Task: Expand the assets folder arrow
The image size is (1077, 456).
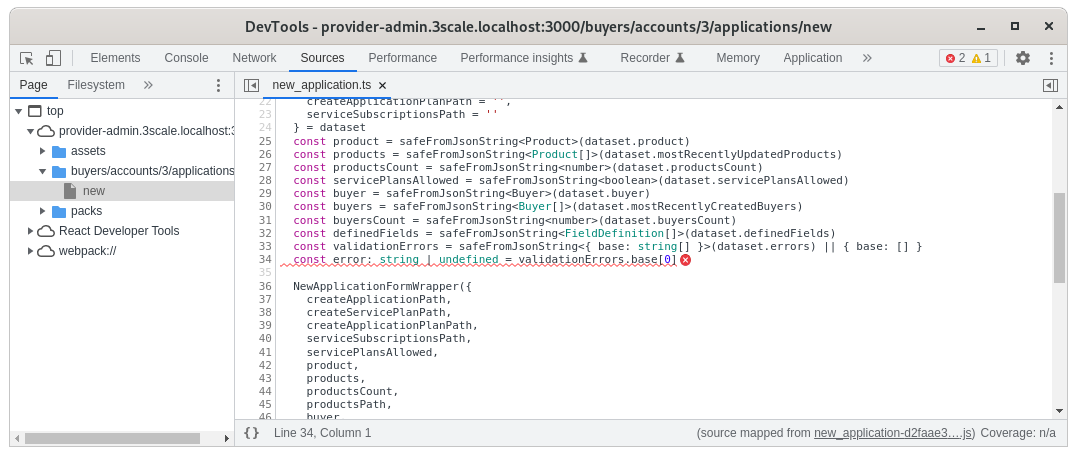Action: [43, 151]
